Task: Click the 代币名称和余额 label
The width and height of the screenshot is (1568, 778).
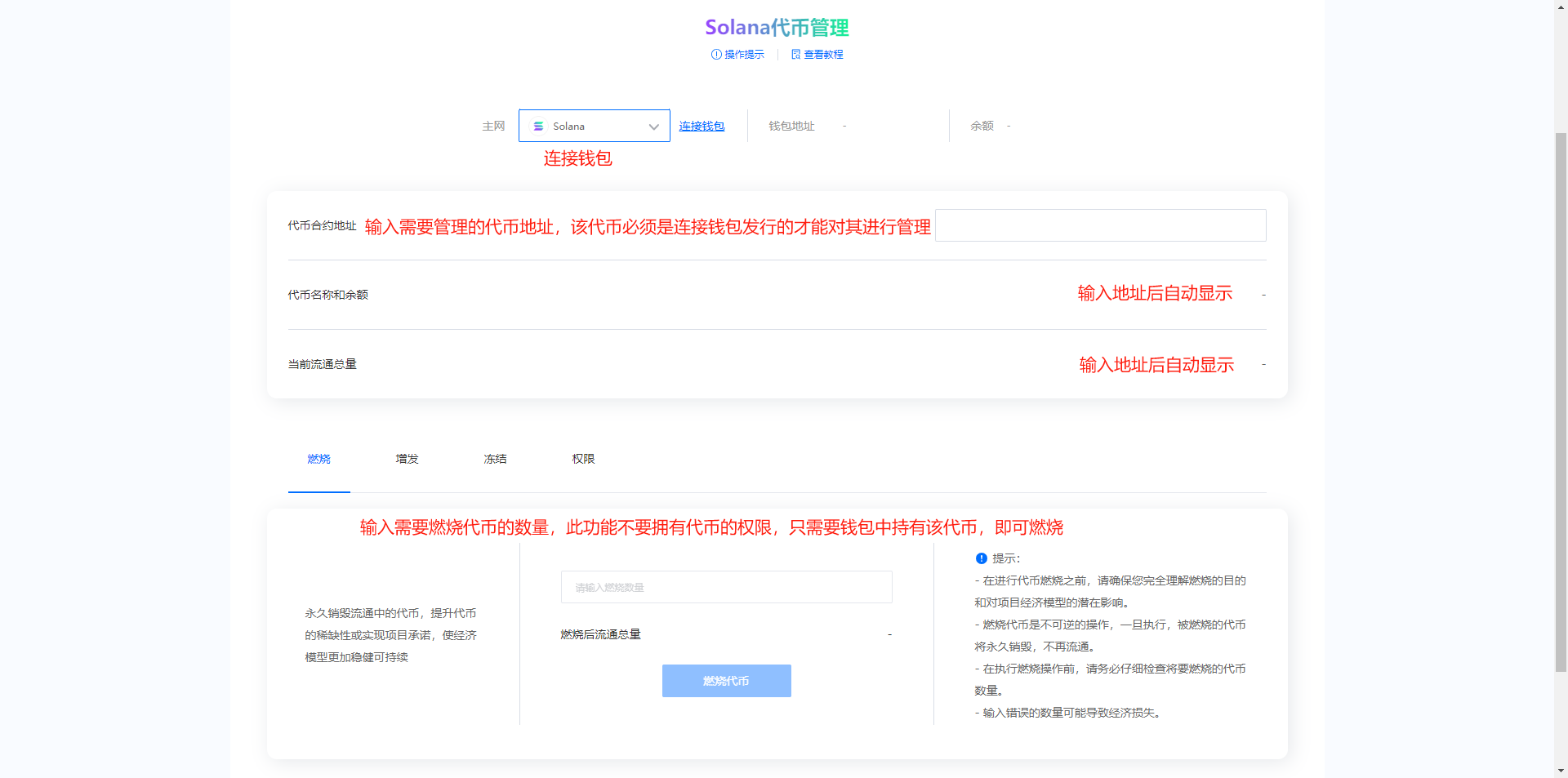Action: click(327, 295)
